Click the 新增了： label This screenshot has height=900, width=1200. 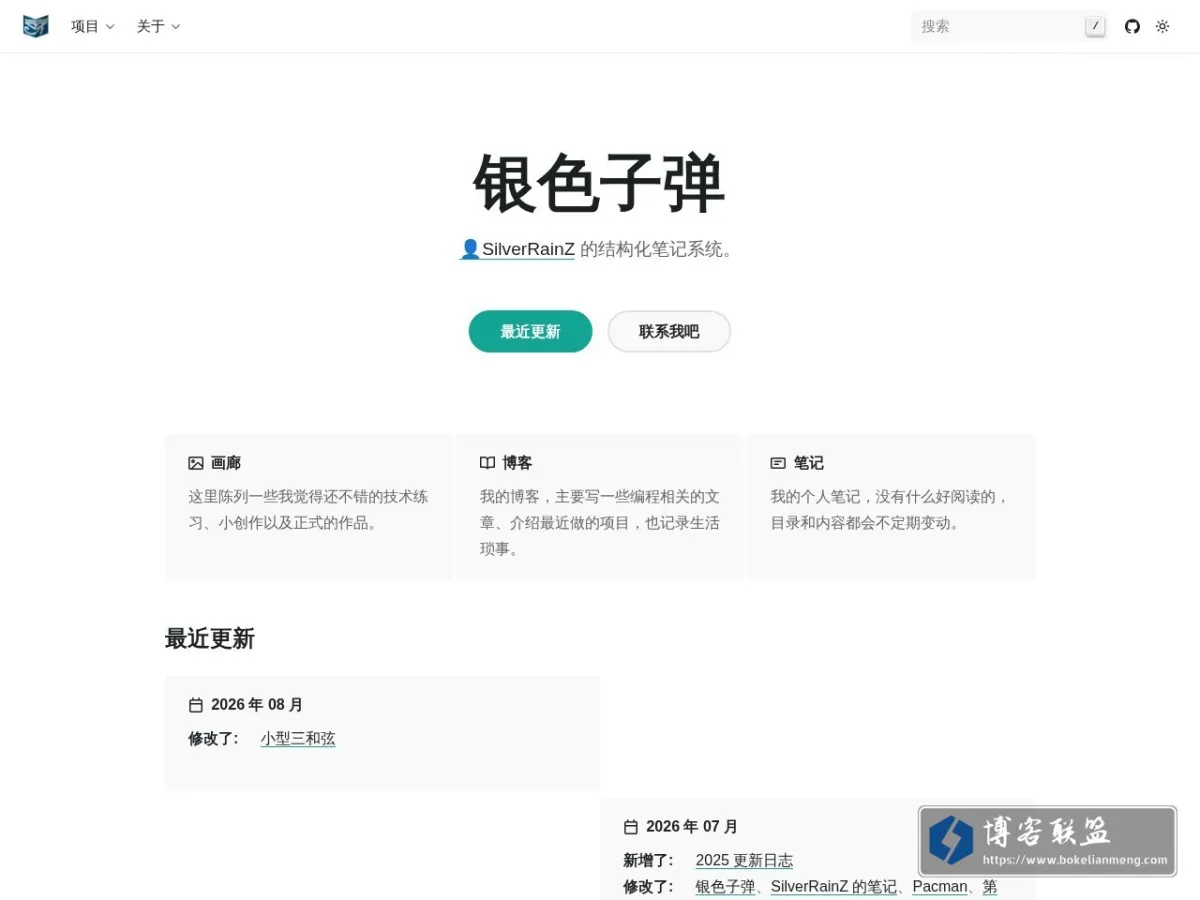pos(649,861)
